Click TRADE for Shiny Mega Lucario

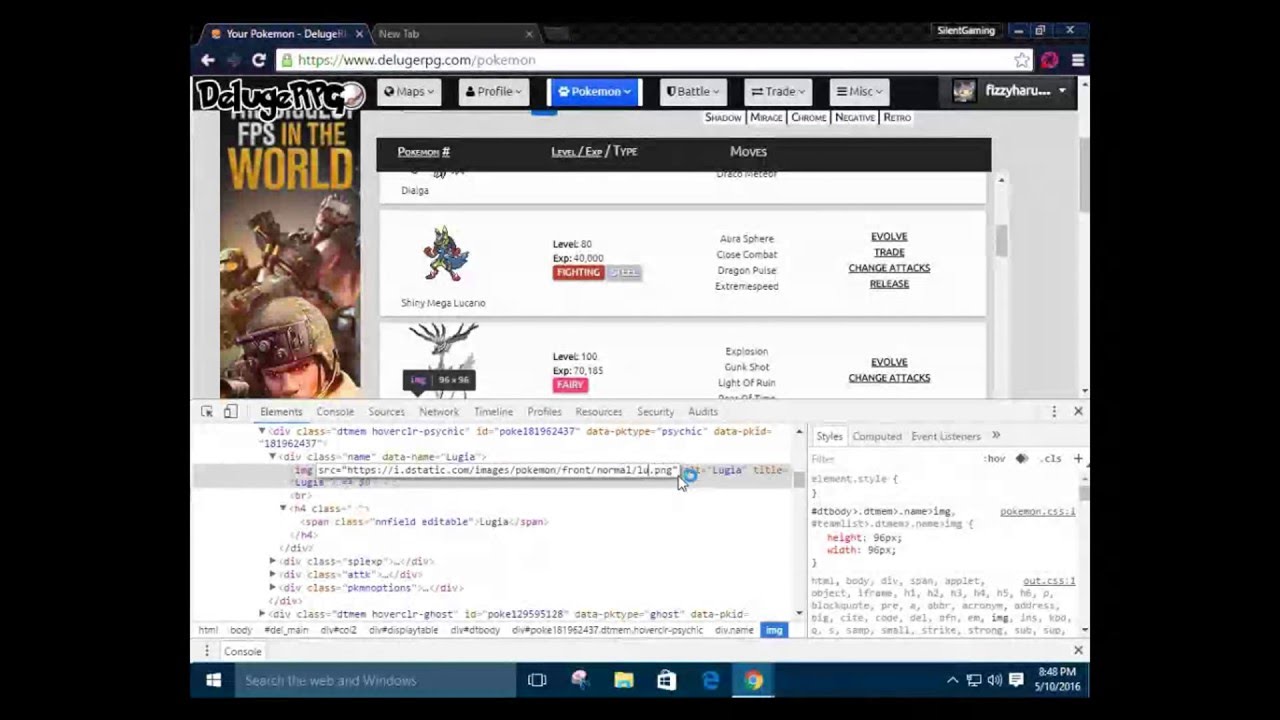pyautogui.click(x=889, y=252)
